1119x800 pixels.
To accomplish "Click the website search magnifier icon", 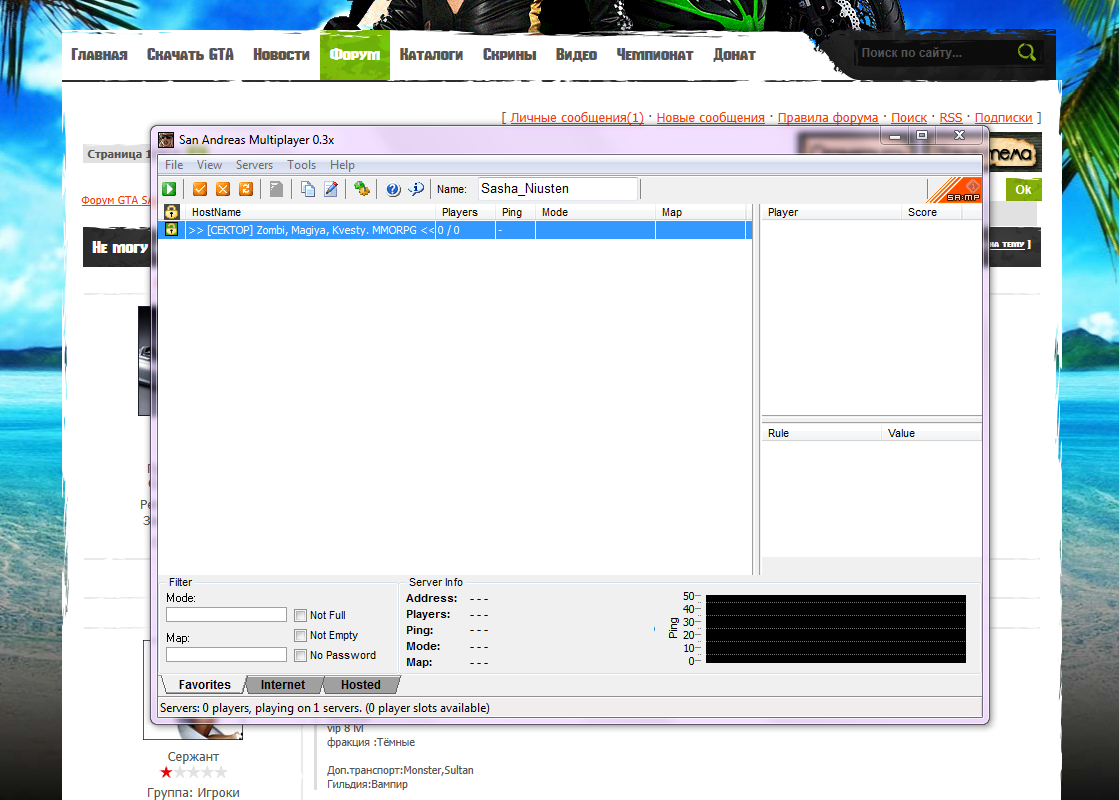I will 1026,52.
